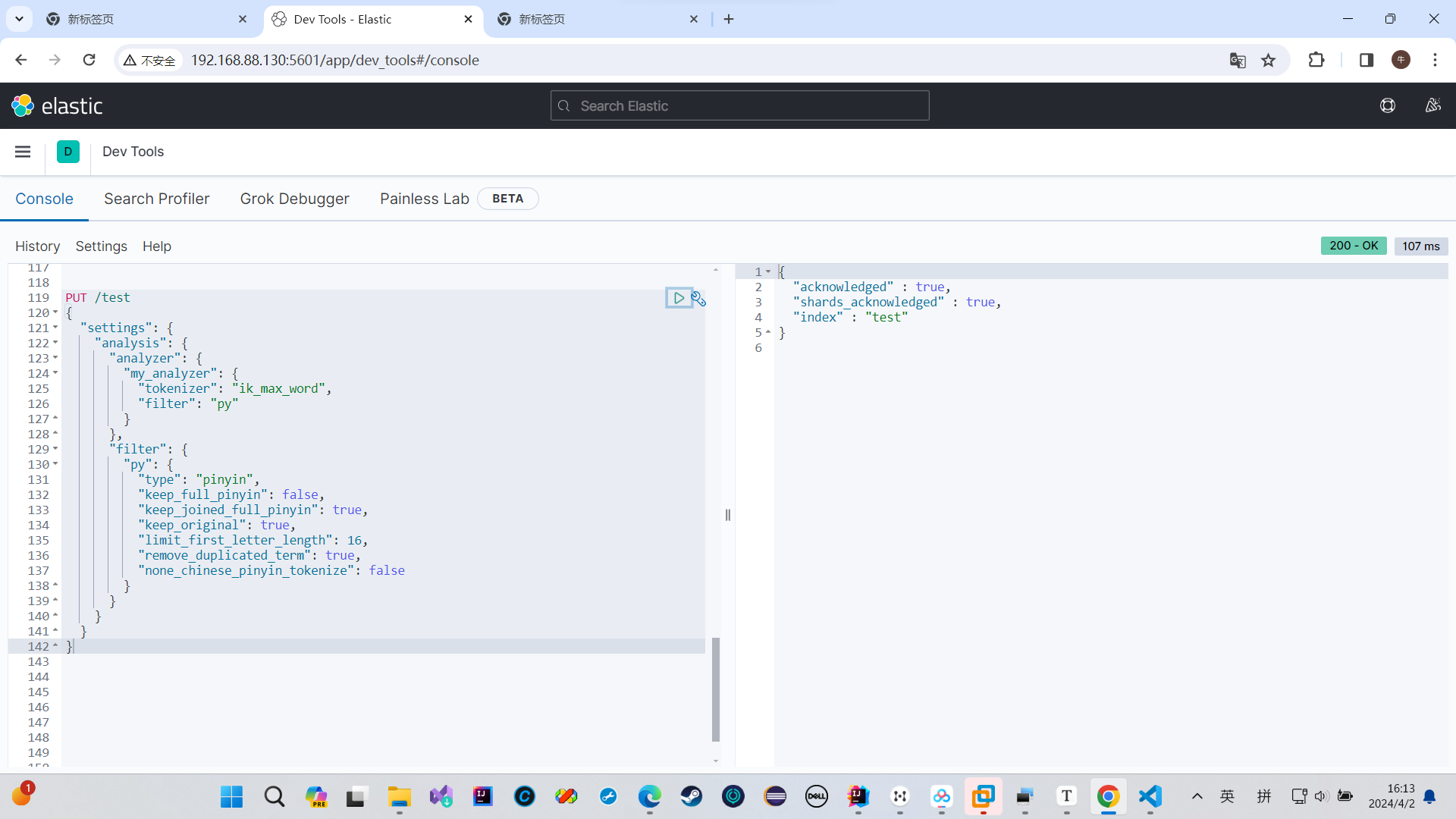Open the hamburger navigation menu

point(23,152)
